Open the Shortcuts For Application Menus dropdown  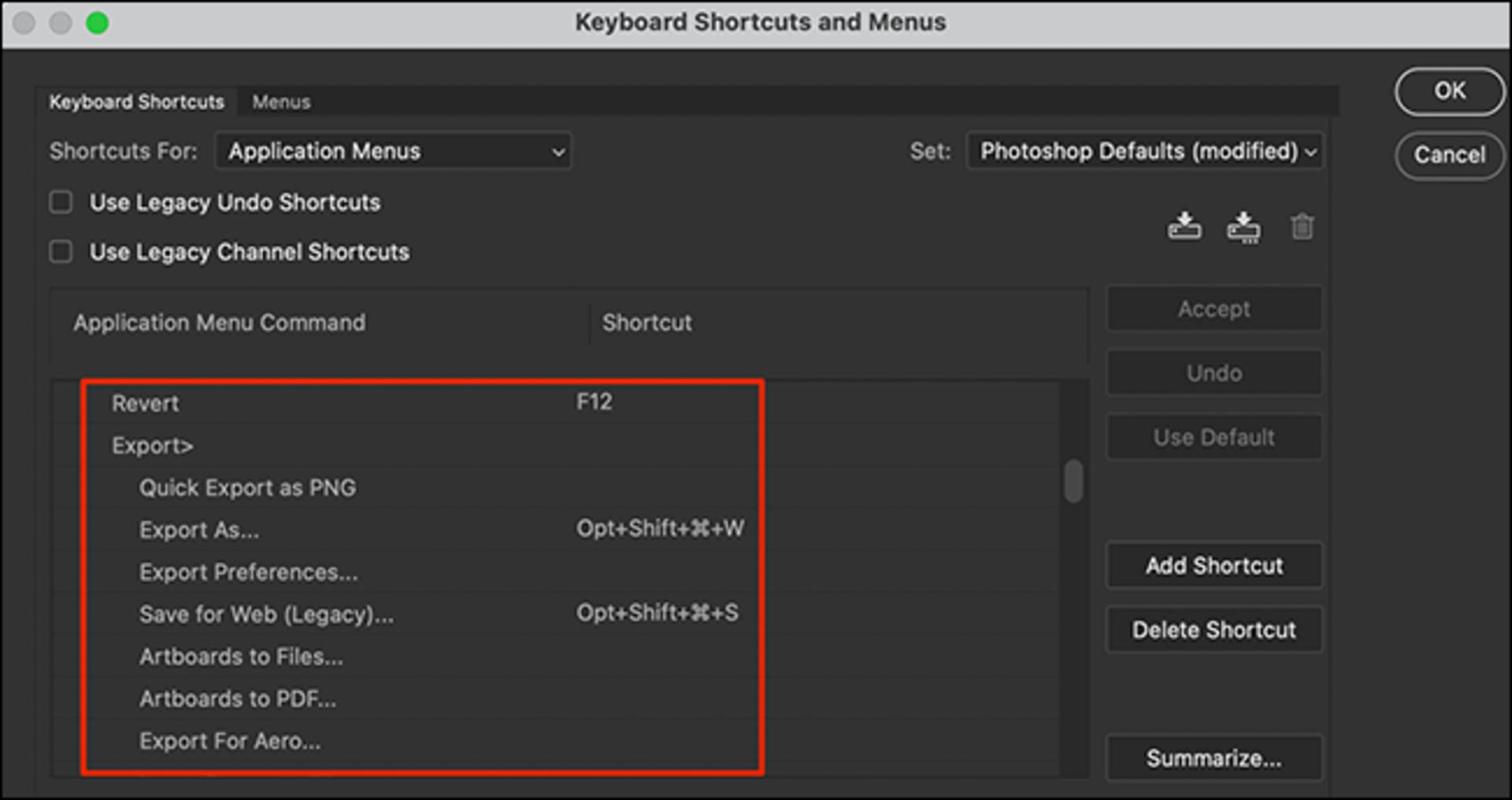point(393,151)
